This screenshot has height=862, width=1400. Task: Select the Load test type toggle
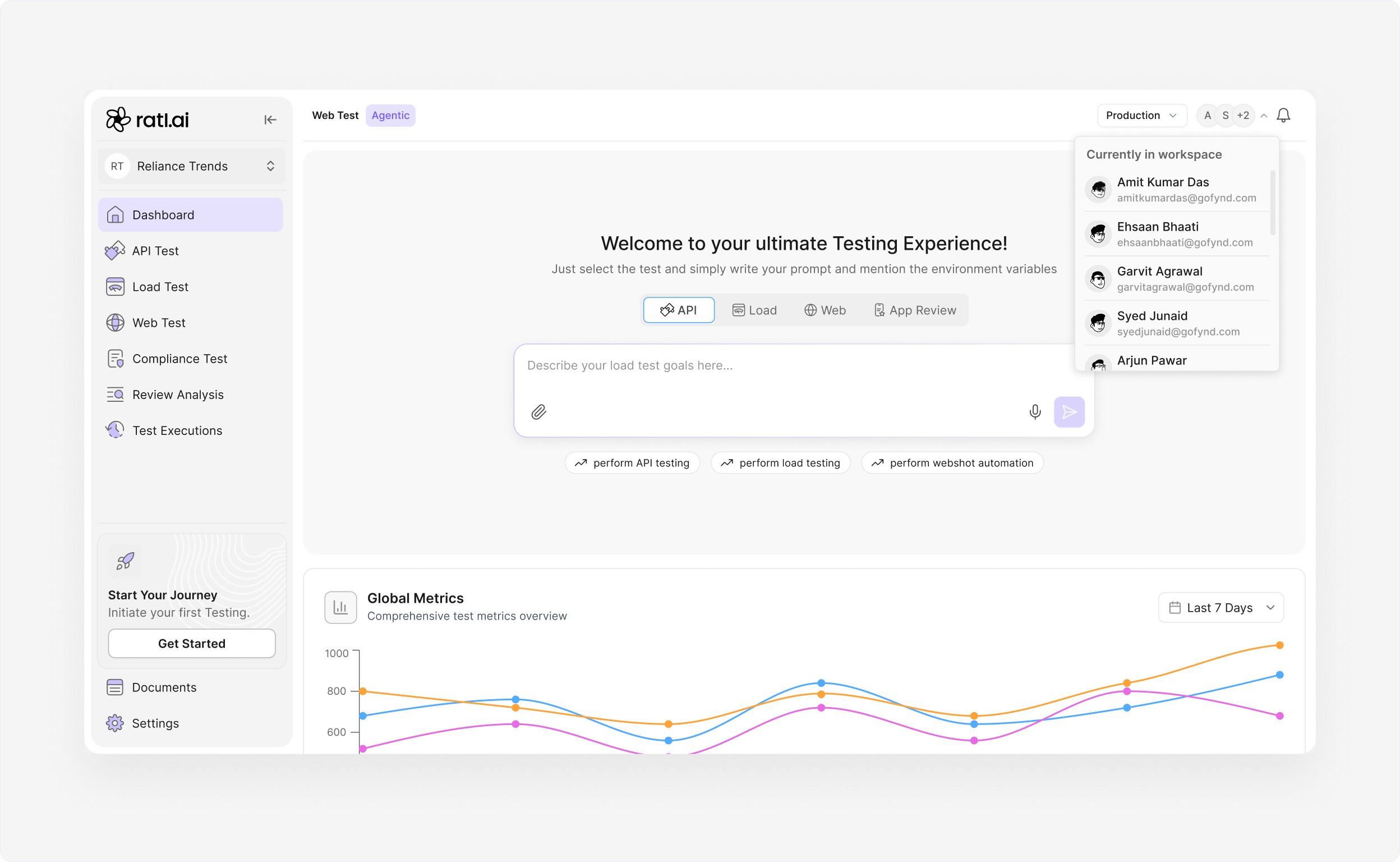(754, 310)
